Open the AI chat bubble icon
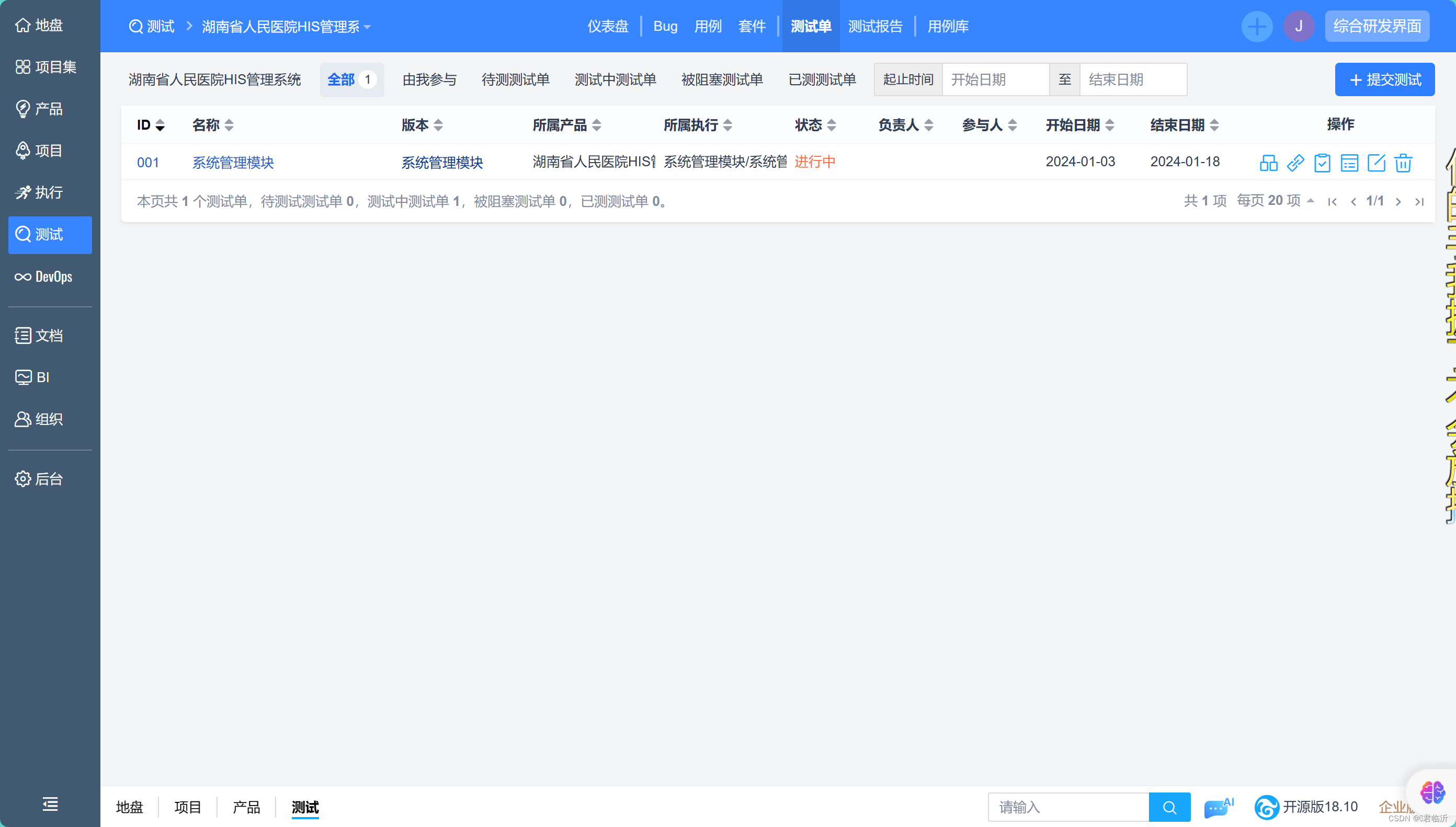The width and height of the screenshot is (1456, 827). [x=1218, y=807]
